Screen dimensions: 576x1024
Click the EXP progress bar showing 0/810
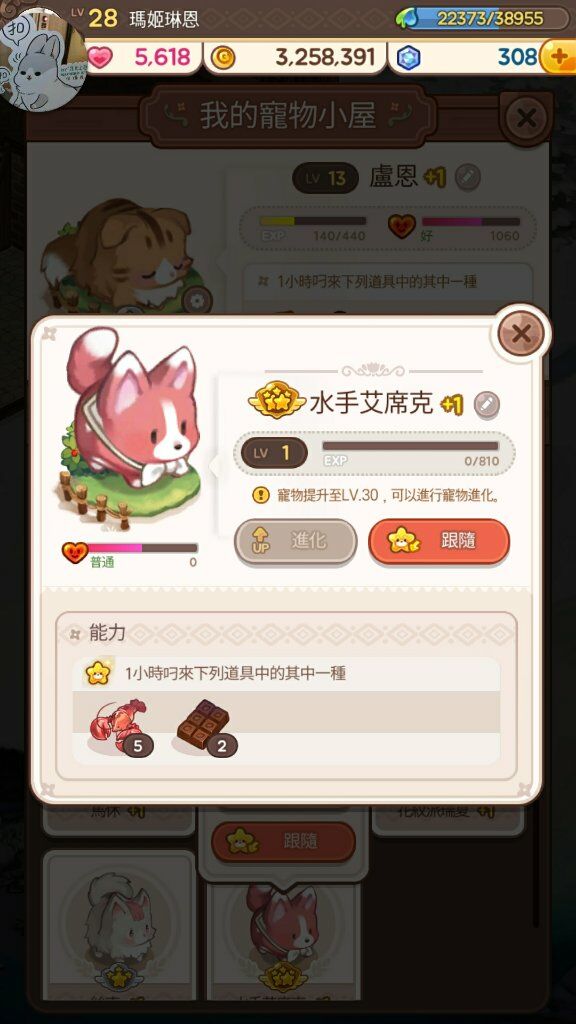click(x=410, y=446)
